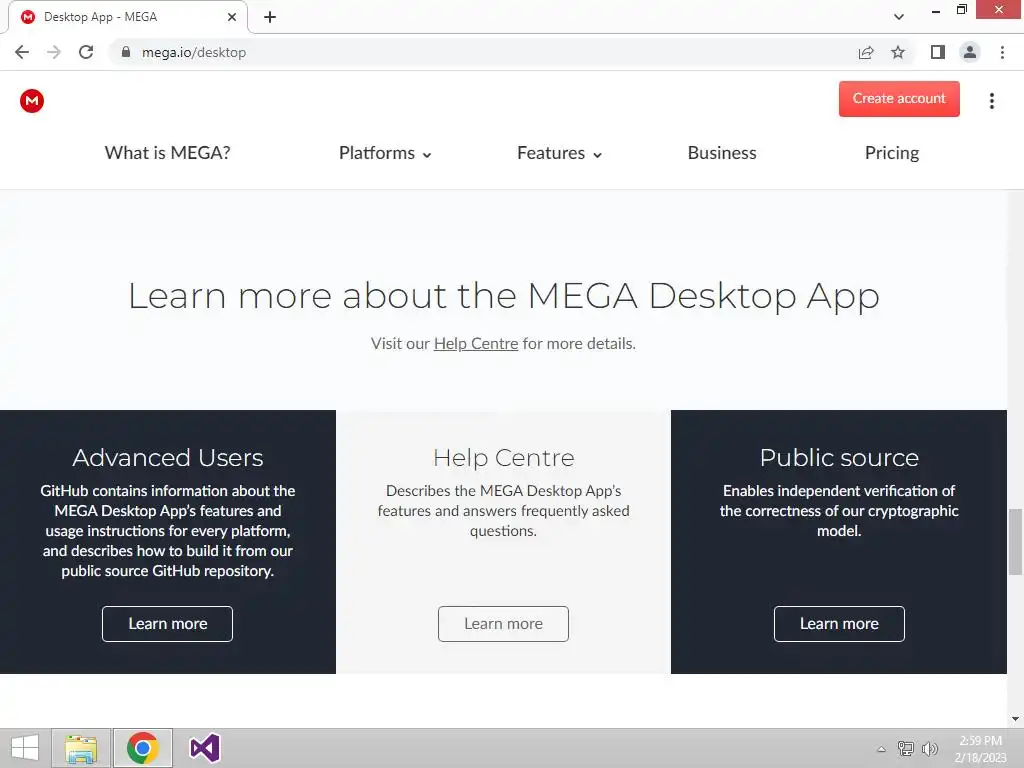
Task: Select the Desktop App - MEGA tab
Action: (x=128, y=17)
